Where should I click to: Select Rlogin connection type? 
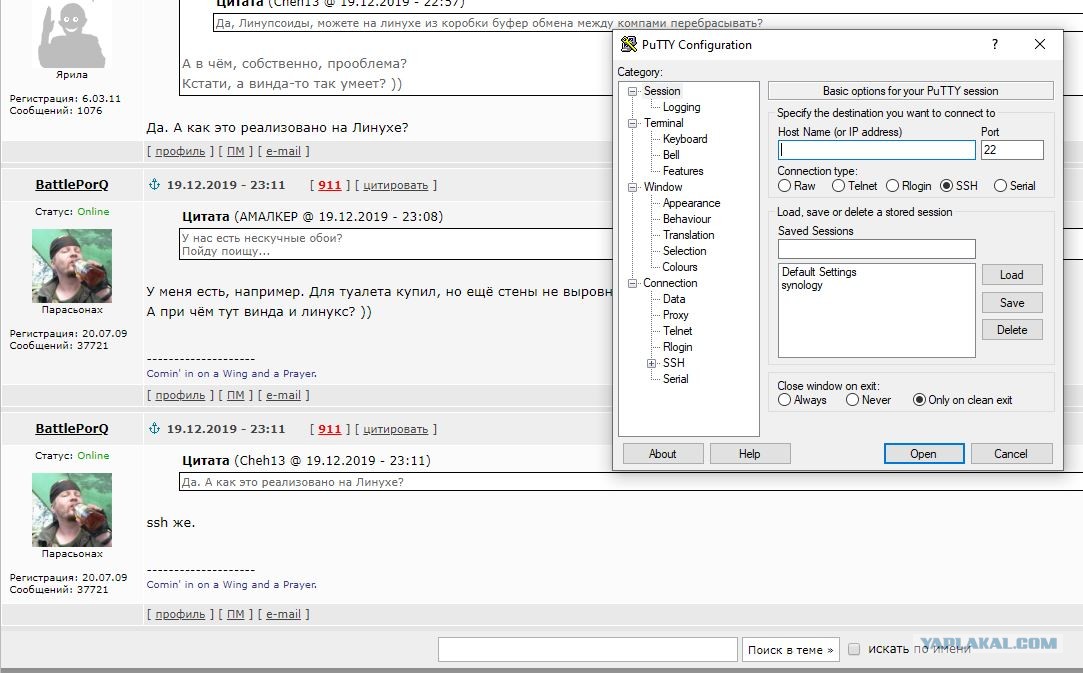click(x=892, y=186)
